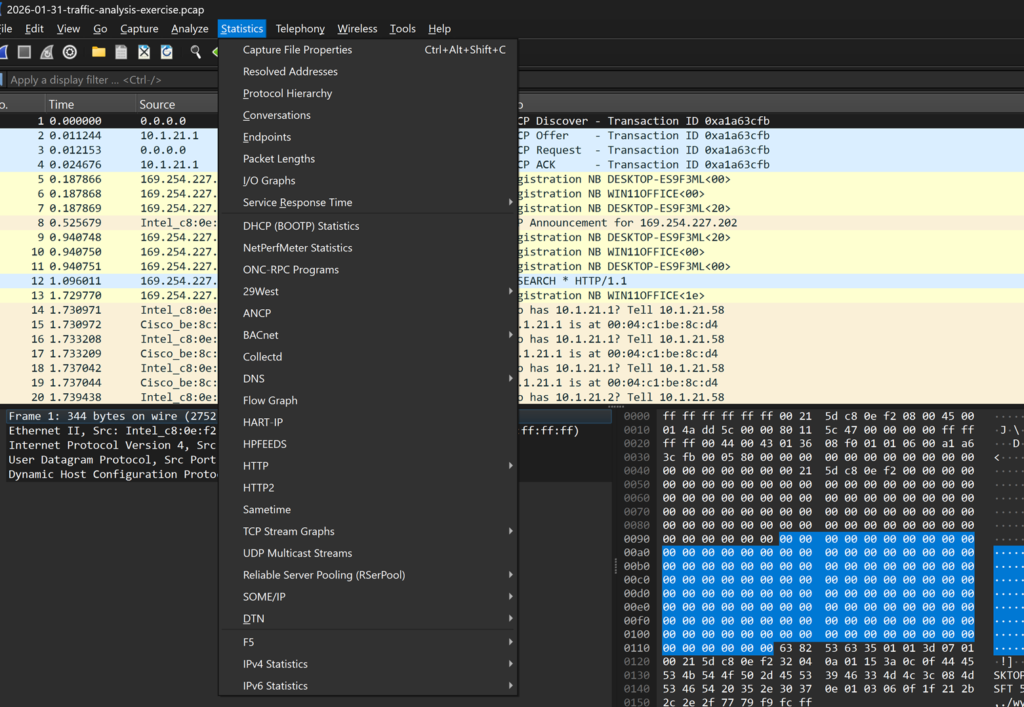Open Capture File Properties menu item
The width and height of the screenshot is (1024, 707).
[x=297, y=50]
